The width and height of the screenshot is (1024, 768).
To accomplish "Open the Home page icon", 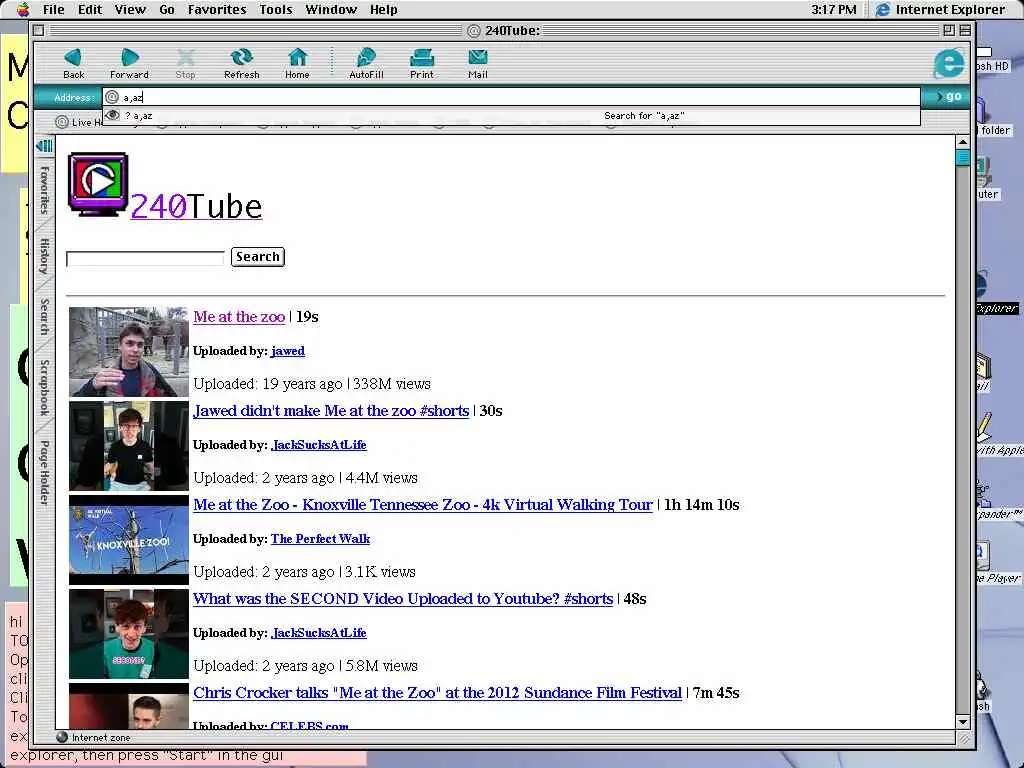I will tap(297, 63).
